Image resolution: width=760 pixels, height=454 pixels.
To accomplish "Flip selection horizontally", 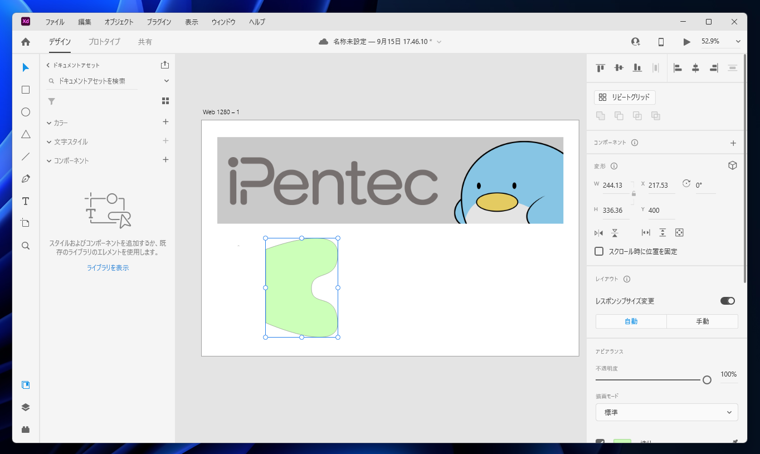I will [x=599, y=233].
